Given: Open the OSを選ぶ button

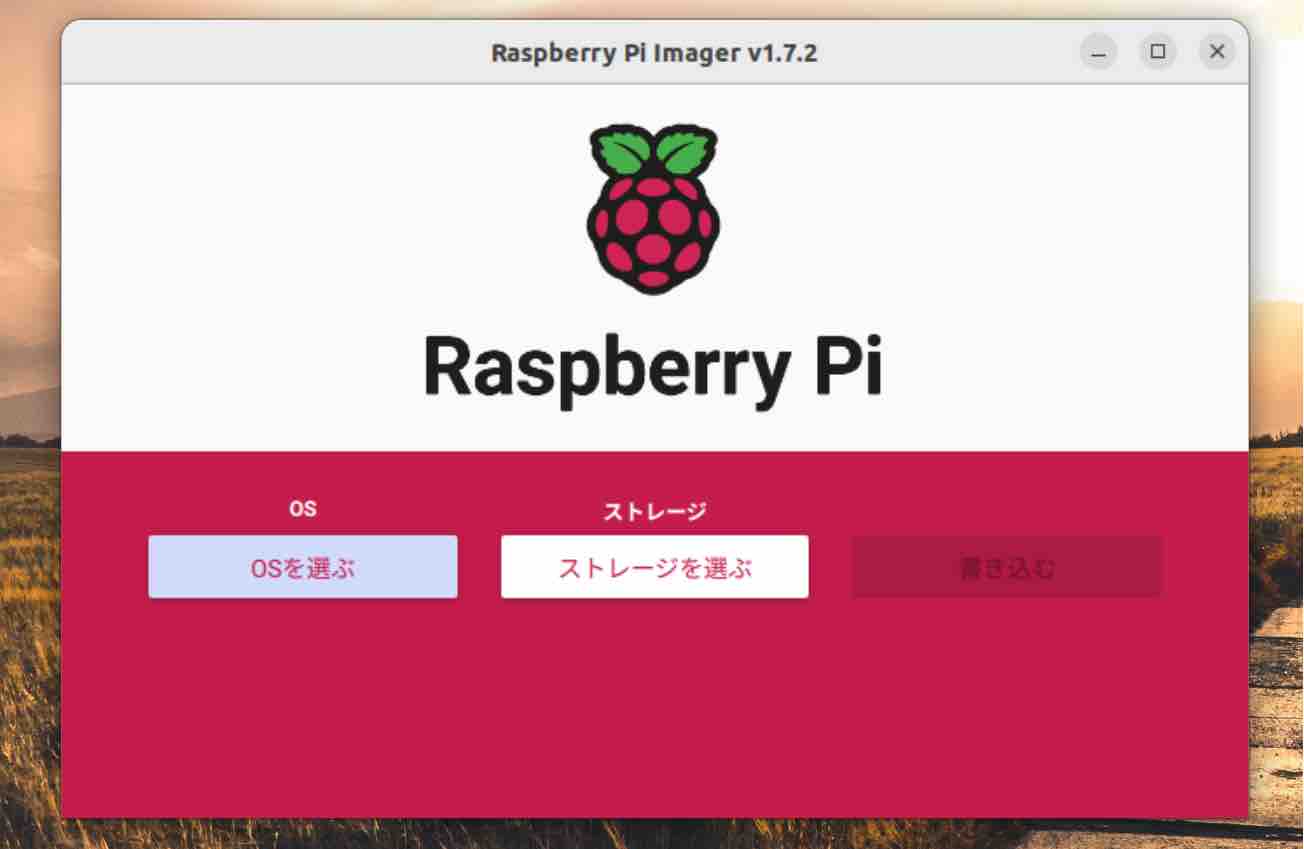Looking at the screenshot, I should (303, 567).
